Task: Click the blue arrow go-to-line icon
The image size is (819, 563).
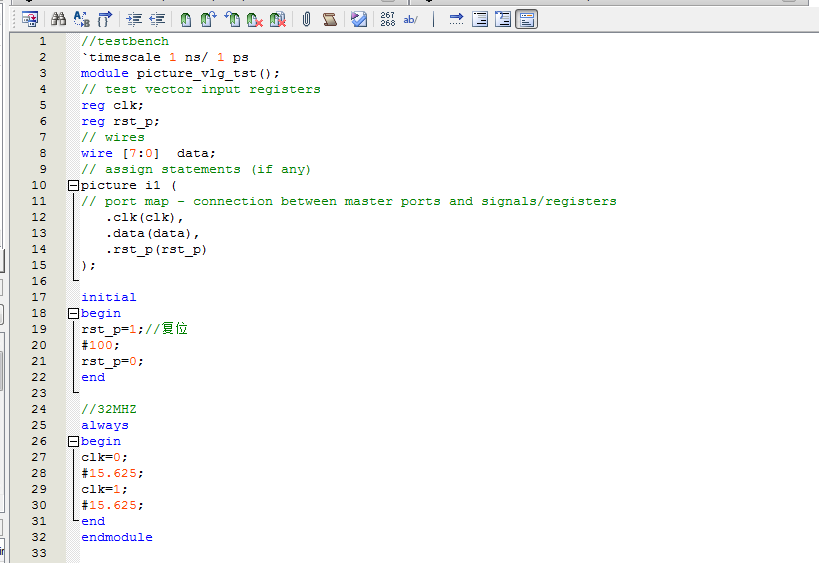Action: point(456,19)
